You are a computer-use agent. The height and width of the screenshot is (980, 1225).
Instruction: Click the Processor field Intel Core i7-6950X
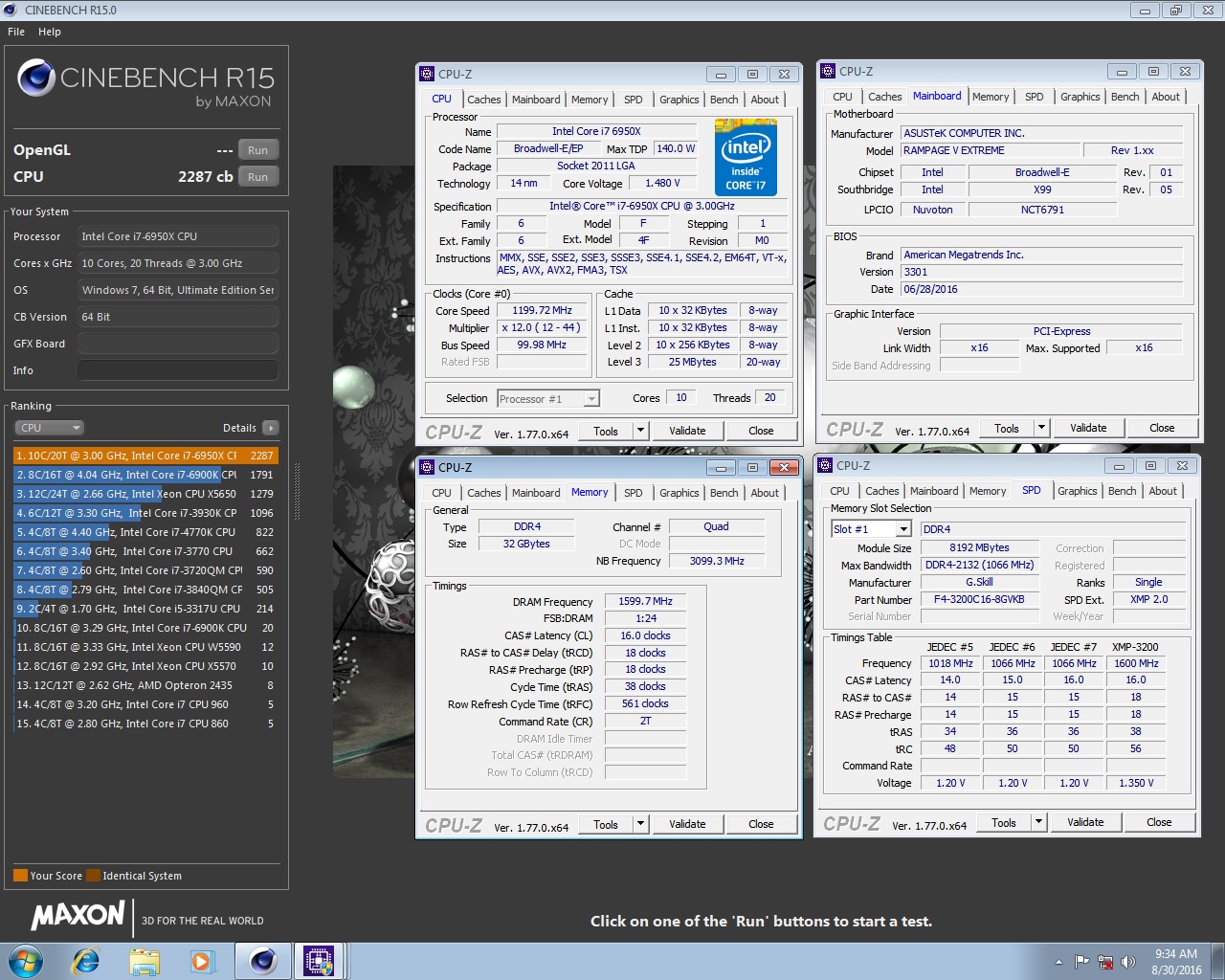click(178, 236)
